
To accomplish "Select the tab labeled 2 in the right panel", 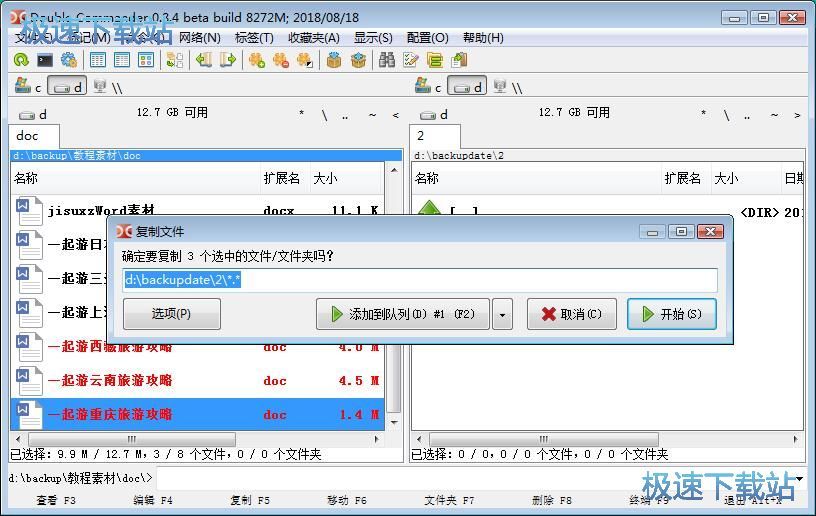I will point(435,136).
